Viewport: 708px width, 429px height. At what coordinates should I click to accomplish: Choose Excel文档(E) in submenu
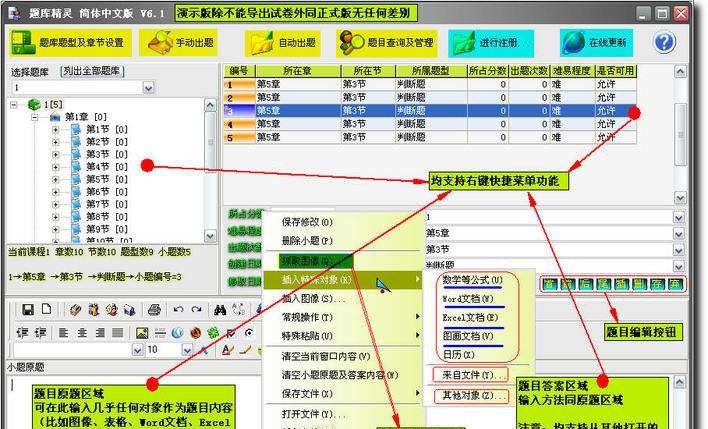coord(470,318)
